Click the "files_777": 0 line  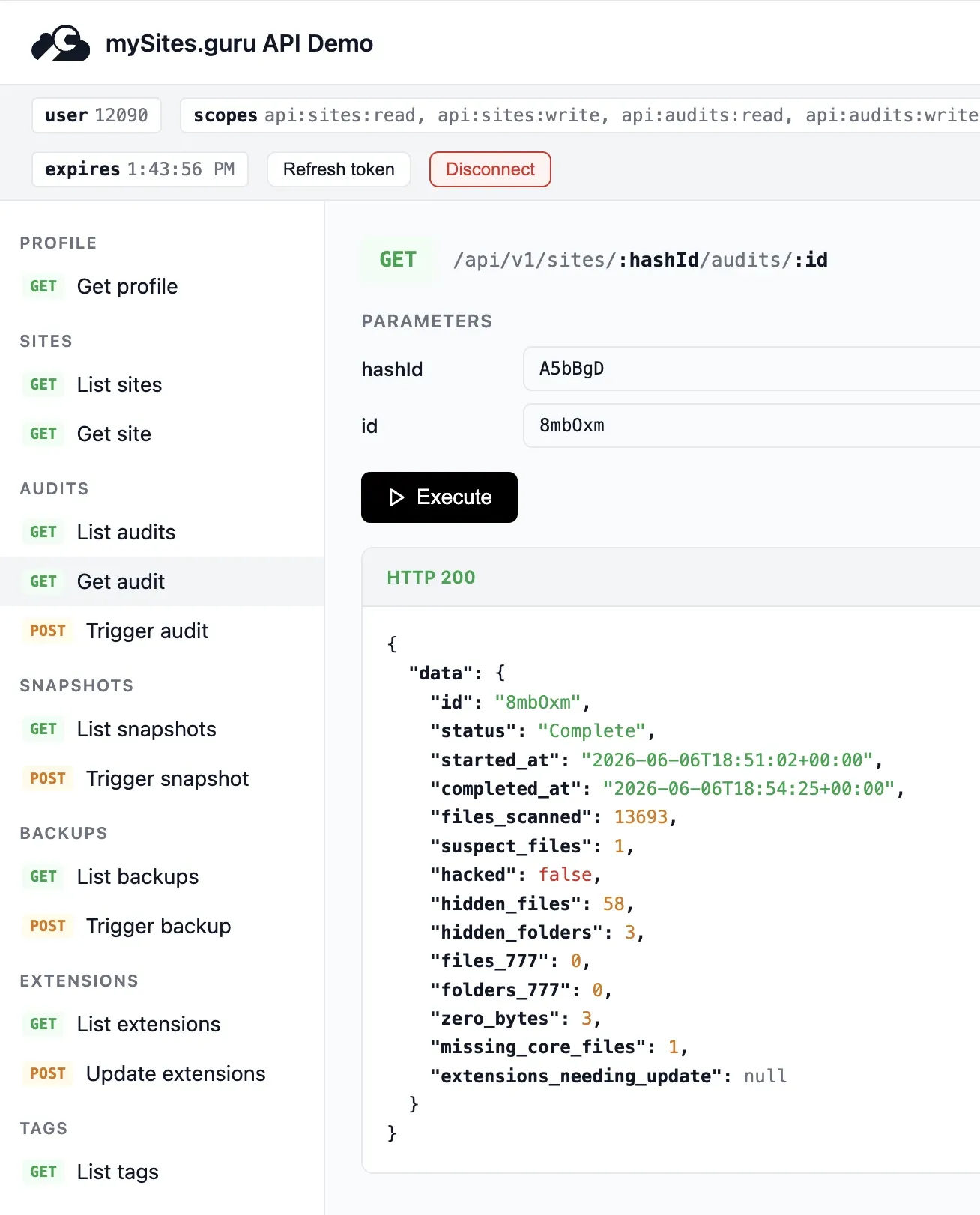[x=510, y=961]
